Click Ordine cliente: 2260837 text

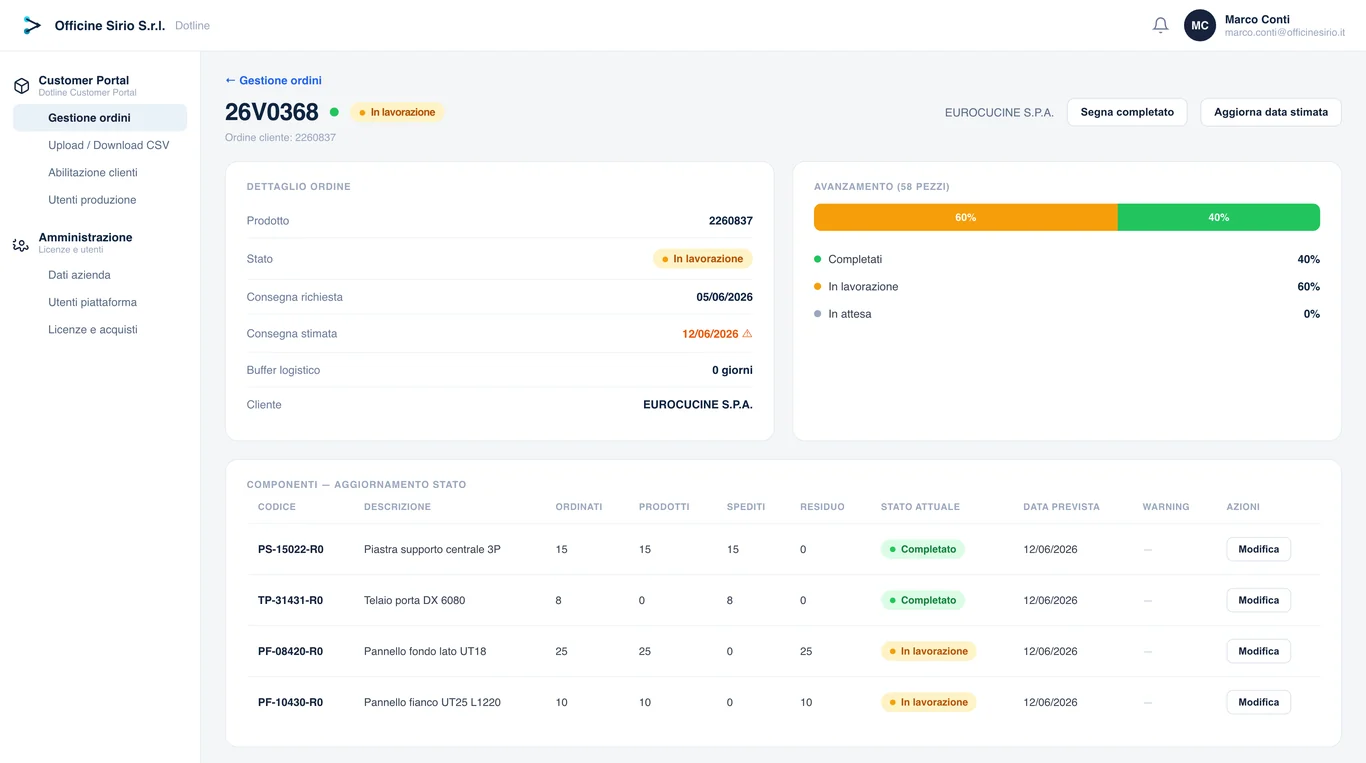click(280, 137)
